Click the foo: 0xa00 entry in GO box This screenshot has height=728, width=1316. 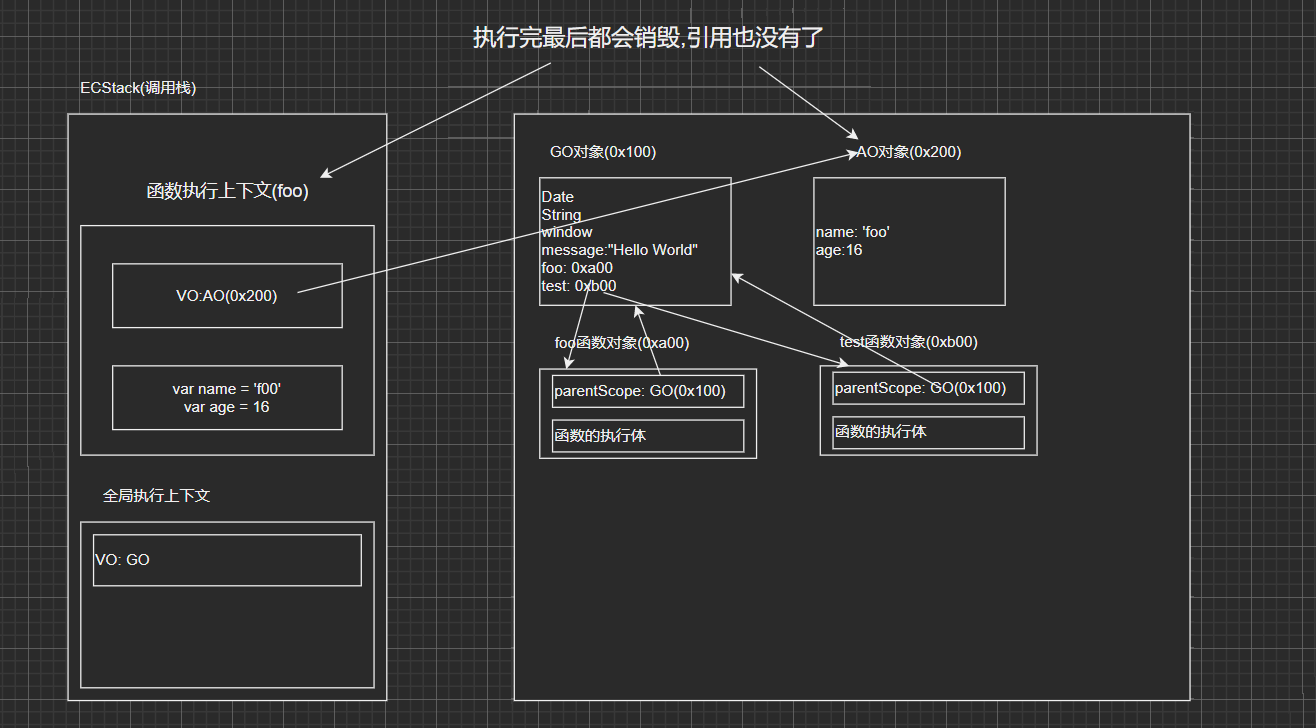(x=577, y=268)
